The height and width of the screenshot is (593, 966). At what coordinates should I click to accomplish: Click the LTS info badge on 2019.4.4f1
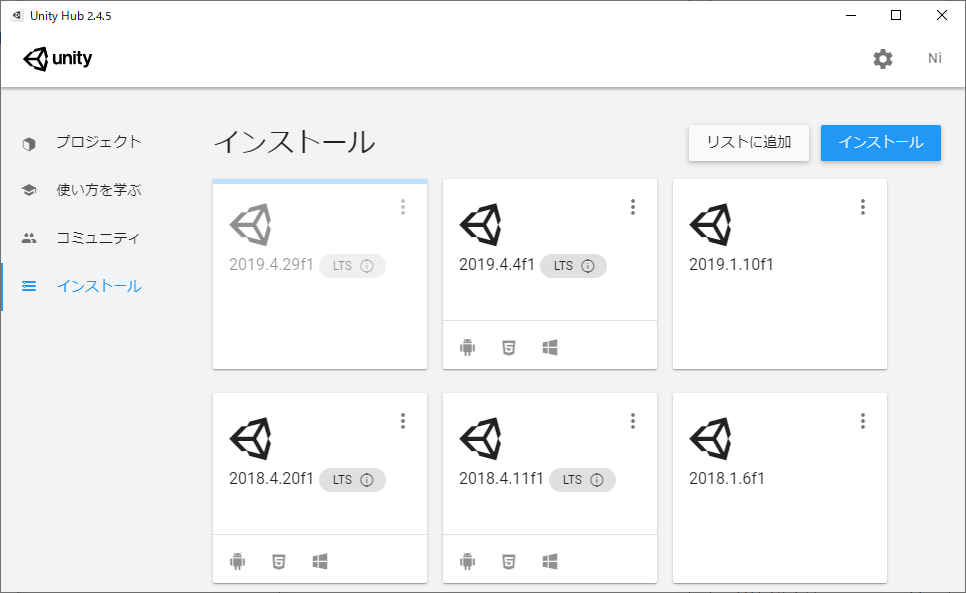574,266
